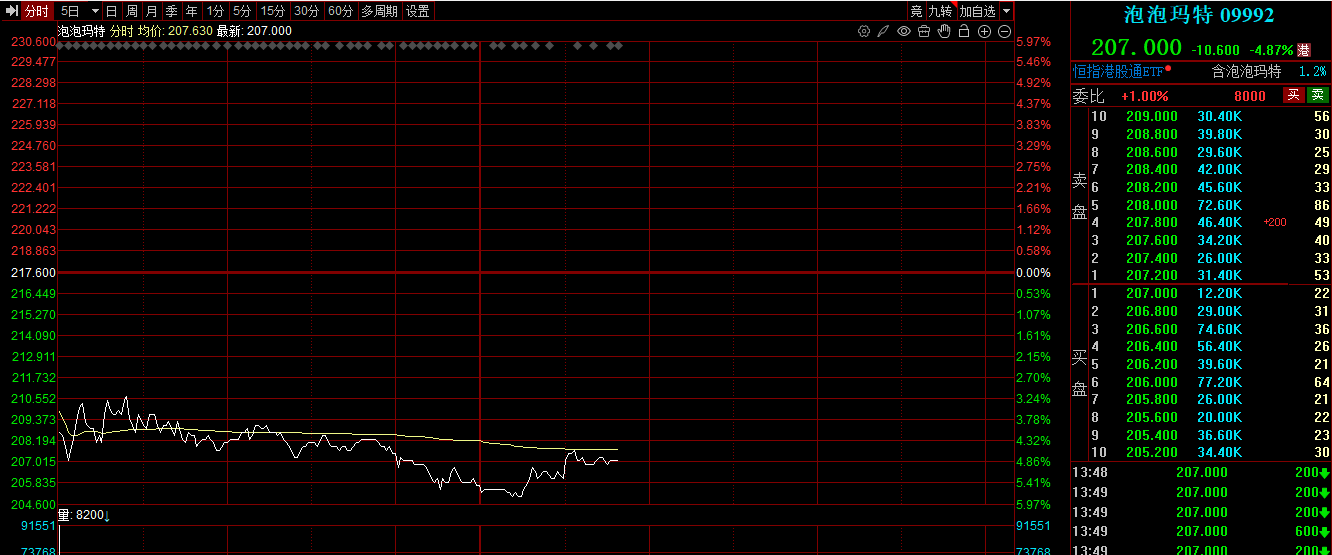Image resolution: width=1332 pixels, height=555 pixels.
Task: Click the 港 market badge icon
Action: click(x=1304, y=49)
